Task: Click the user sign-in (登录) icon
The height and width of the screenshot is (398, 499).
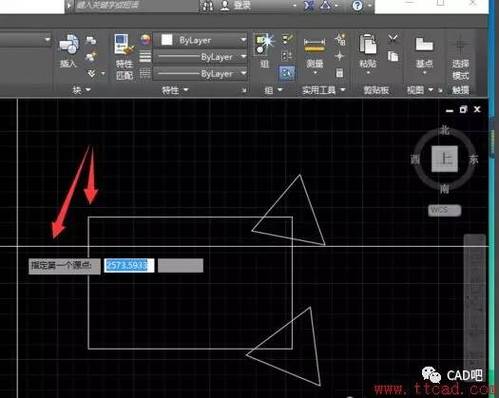Action: pos(225,5)
